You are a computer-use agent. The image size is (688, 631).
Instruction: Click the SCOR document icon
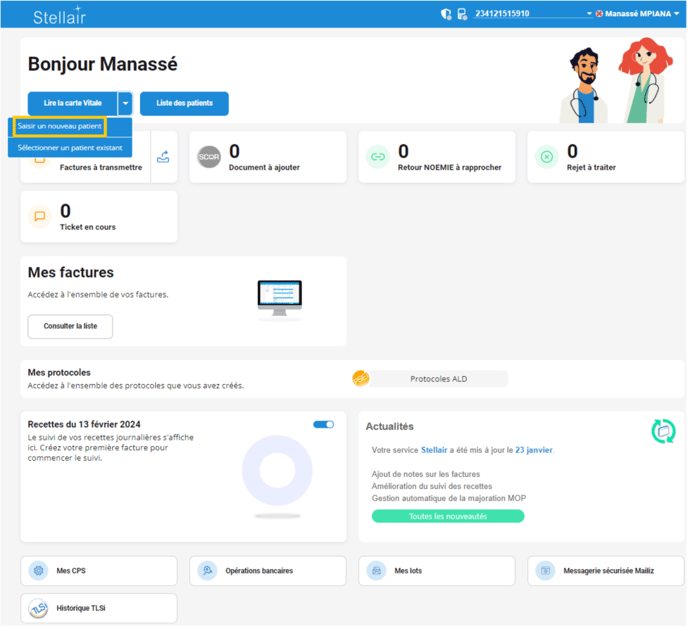click(208, 157)
